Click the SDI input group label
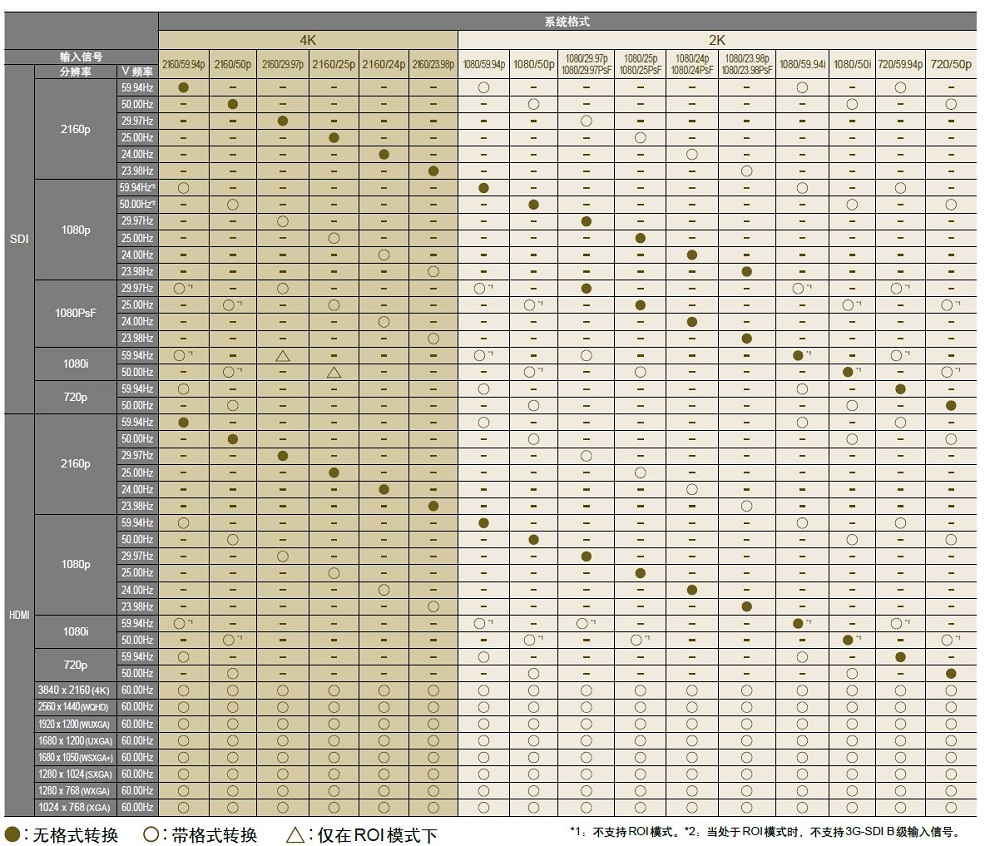Viewport: 990px width, 846px height. click(x=19, y=239)
